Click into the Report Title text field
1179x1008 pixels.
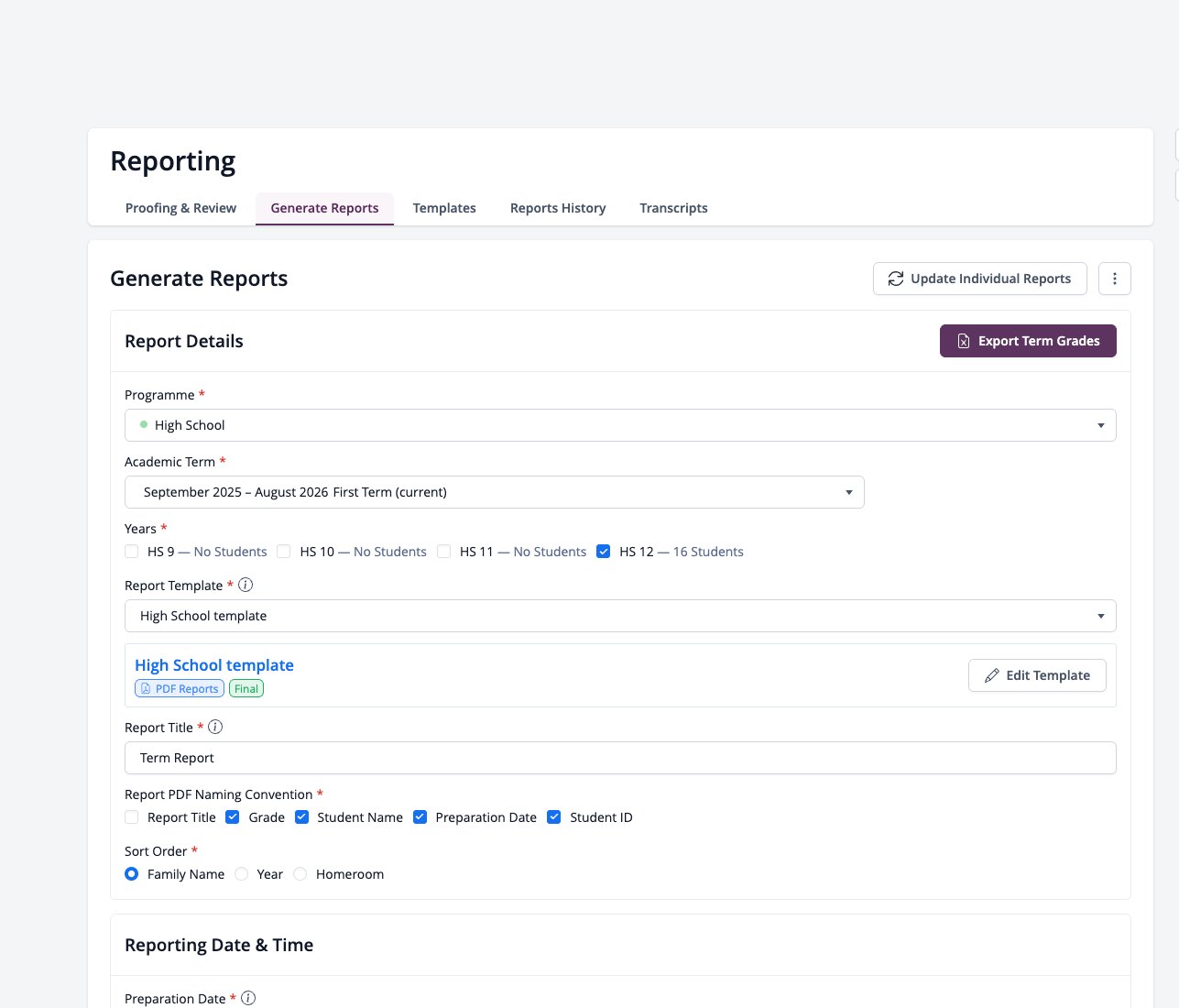620,758
